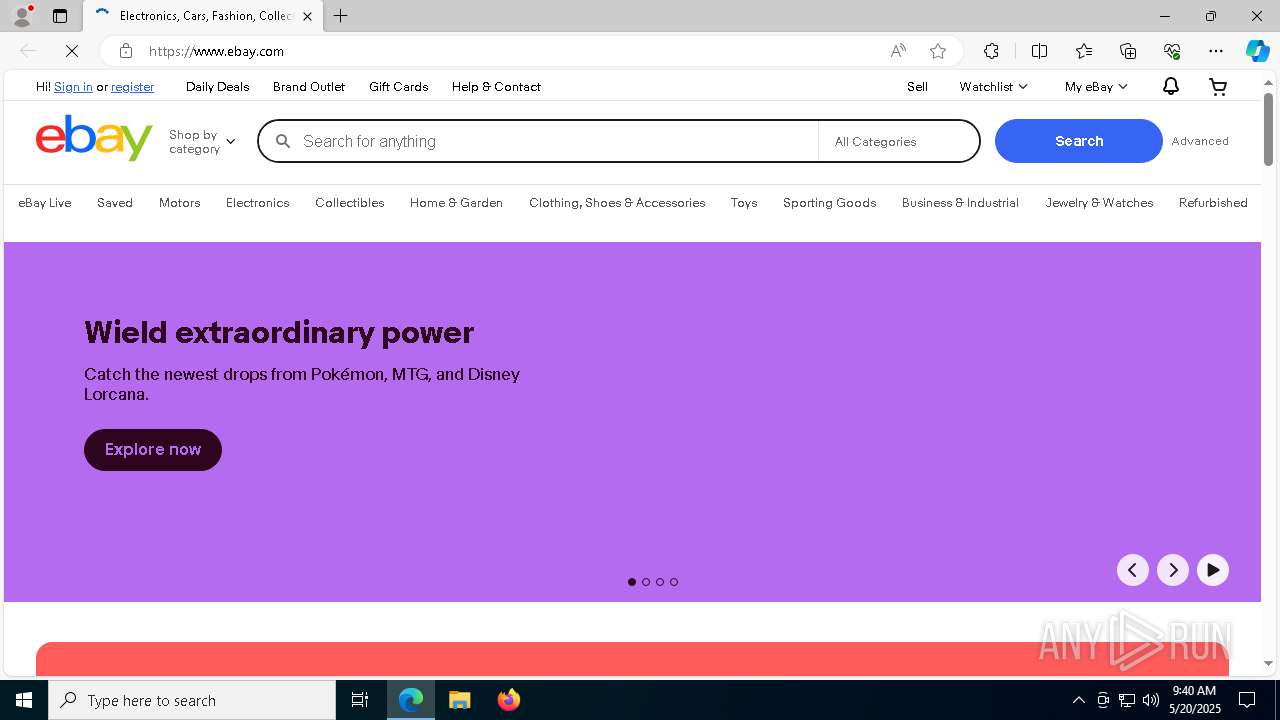This screenshot has width=1280, height=720.
Task: Toggle Split screen view
Action: pos(1039,51)
